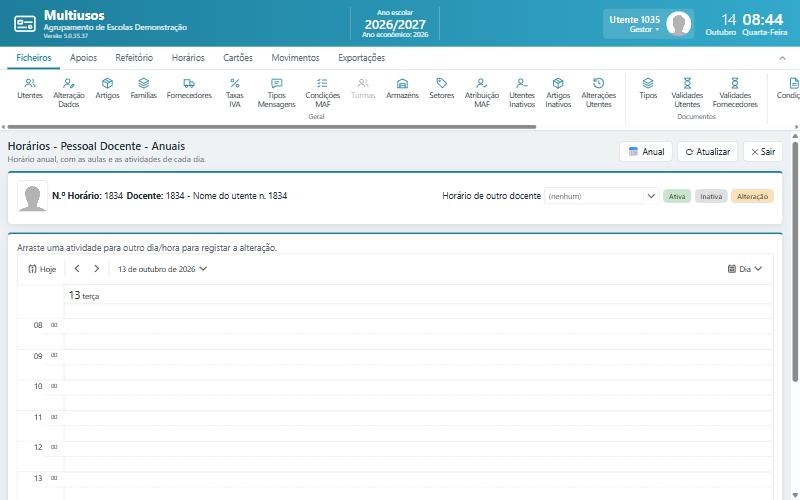Click the Atualizar button
800x500 pixels.
coord(707,152)
